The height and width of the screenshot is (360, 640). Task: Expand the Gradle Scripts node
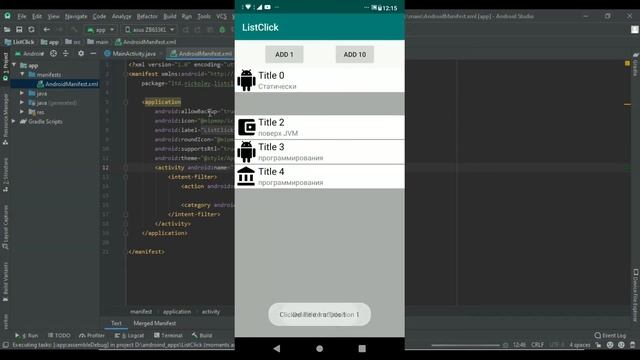(x=14, y=121)
